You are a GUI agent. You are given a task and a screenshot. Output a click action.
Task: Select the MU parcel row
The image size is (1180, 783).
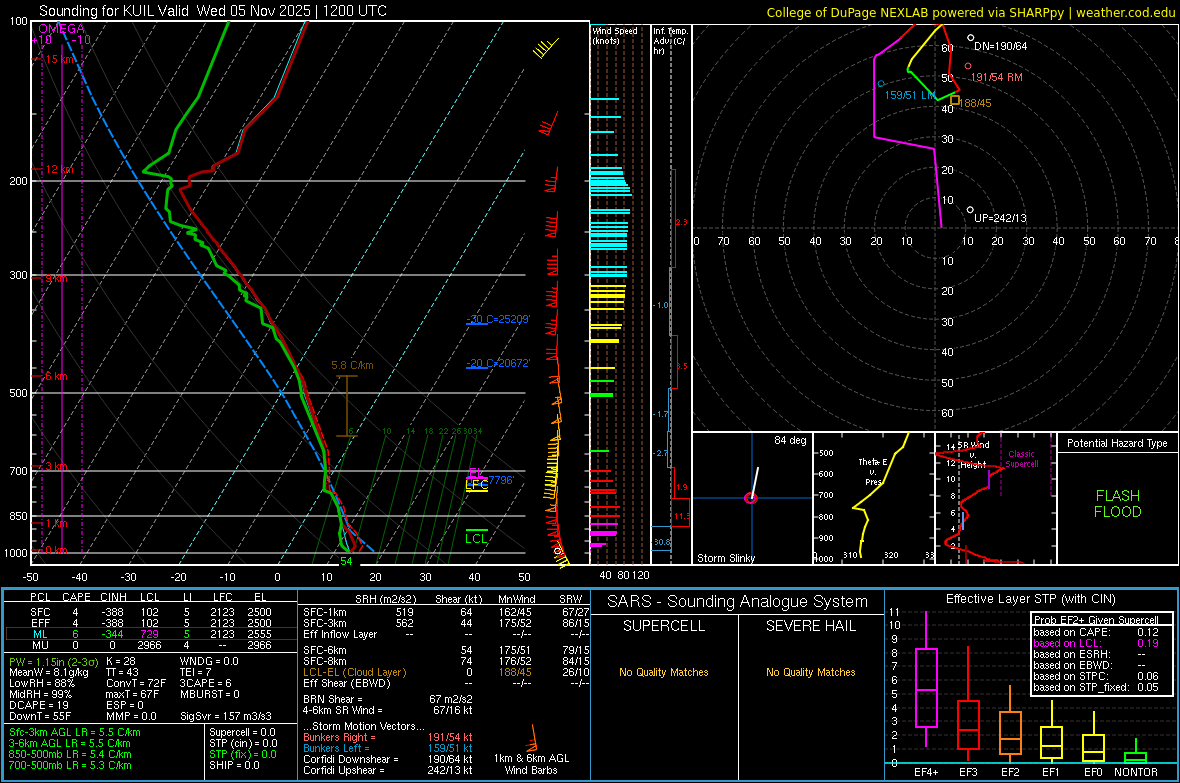click(150, 645)
